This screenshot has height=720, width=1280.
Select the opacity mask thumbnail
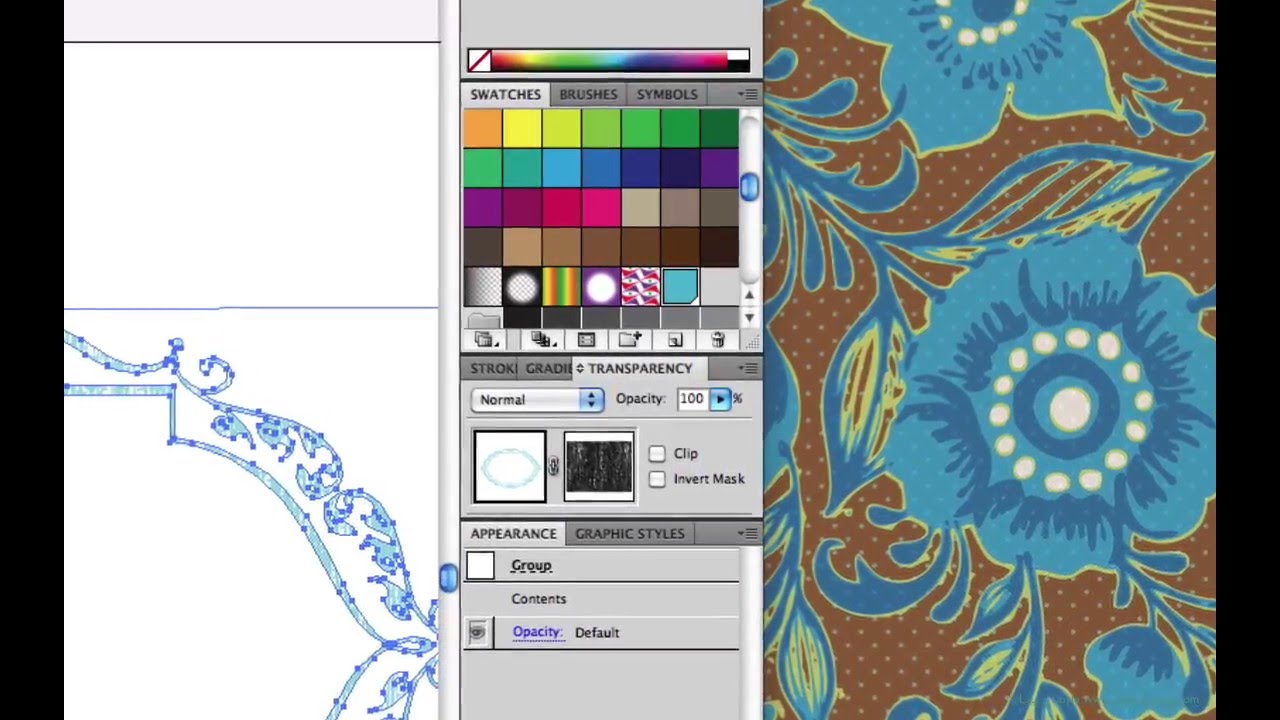598,465
